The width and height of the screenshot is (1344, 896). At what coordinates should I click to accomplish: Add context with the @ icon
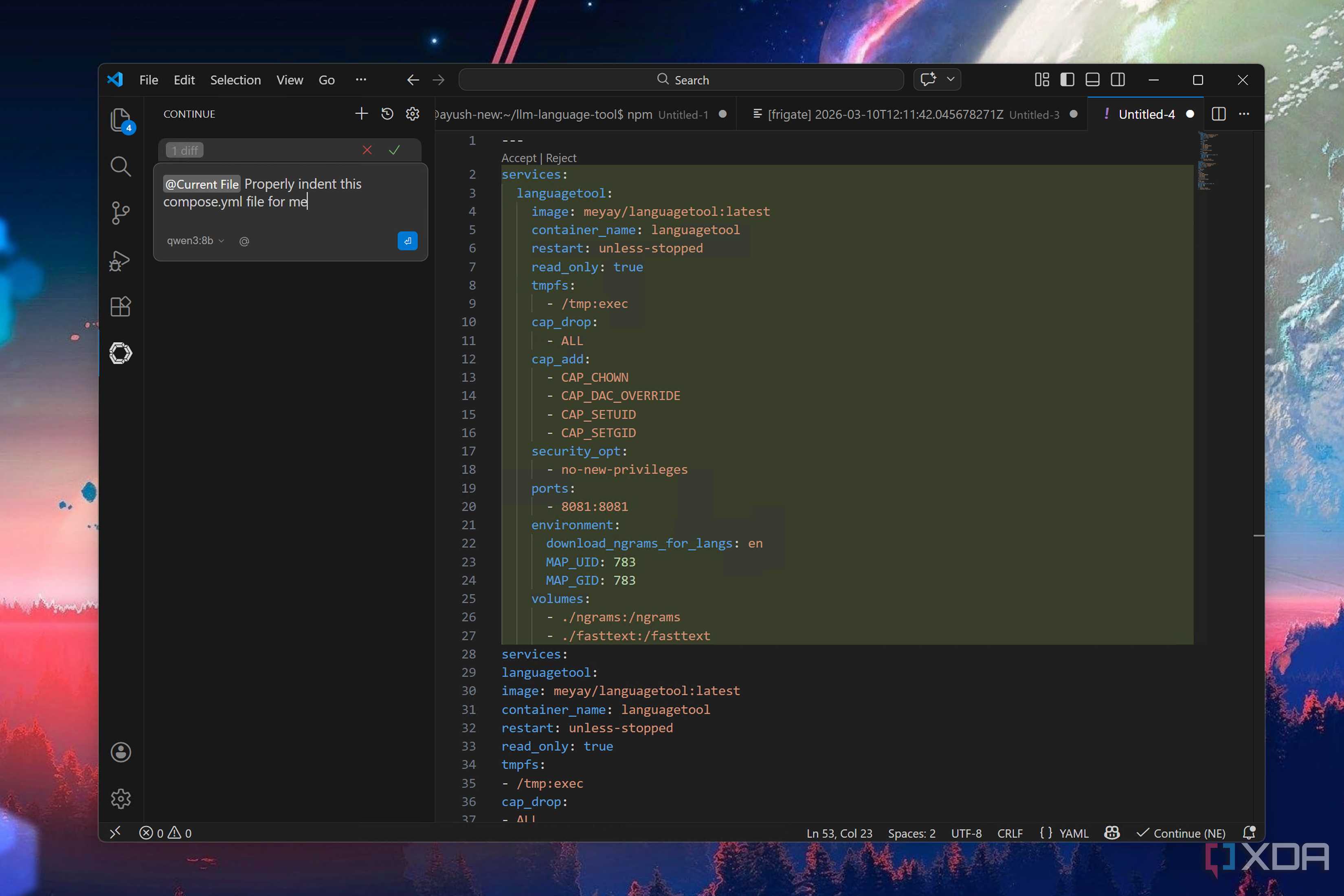244,241
